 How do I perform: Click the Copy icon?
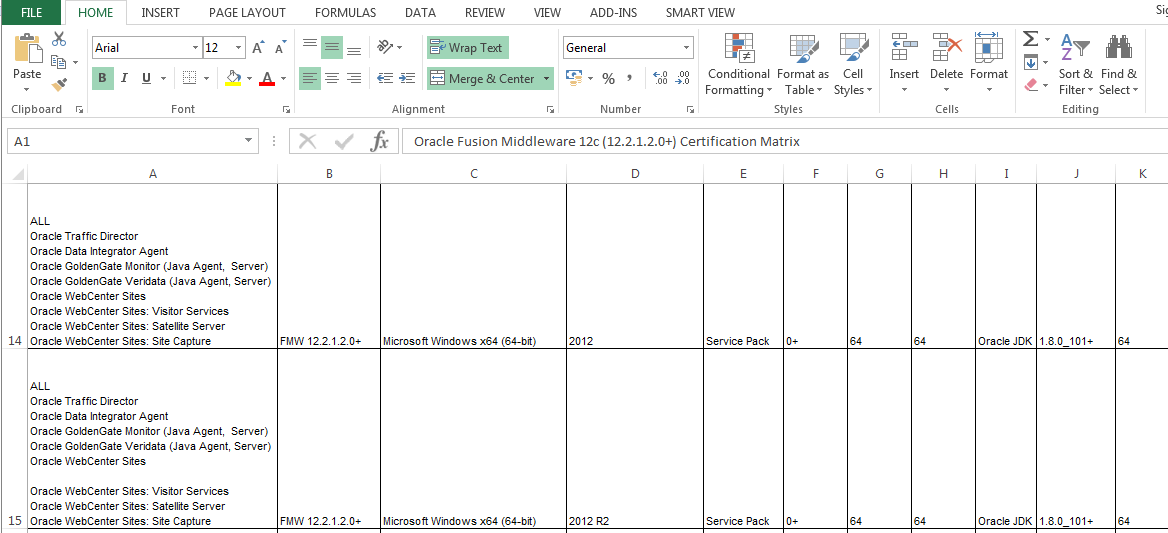60,63
